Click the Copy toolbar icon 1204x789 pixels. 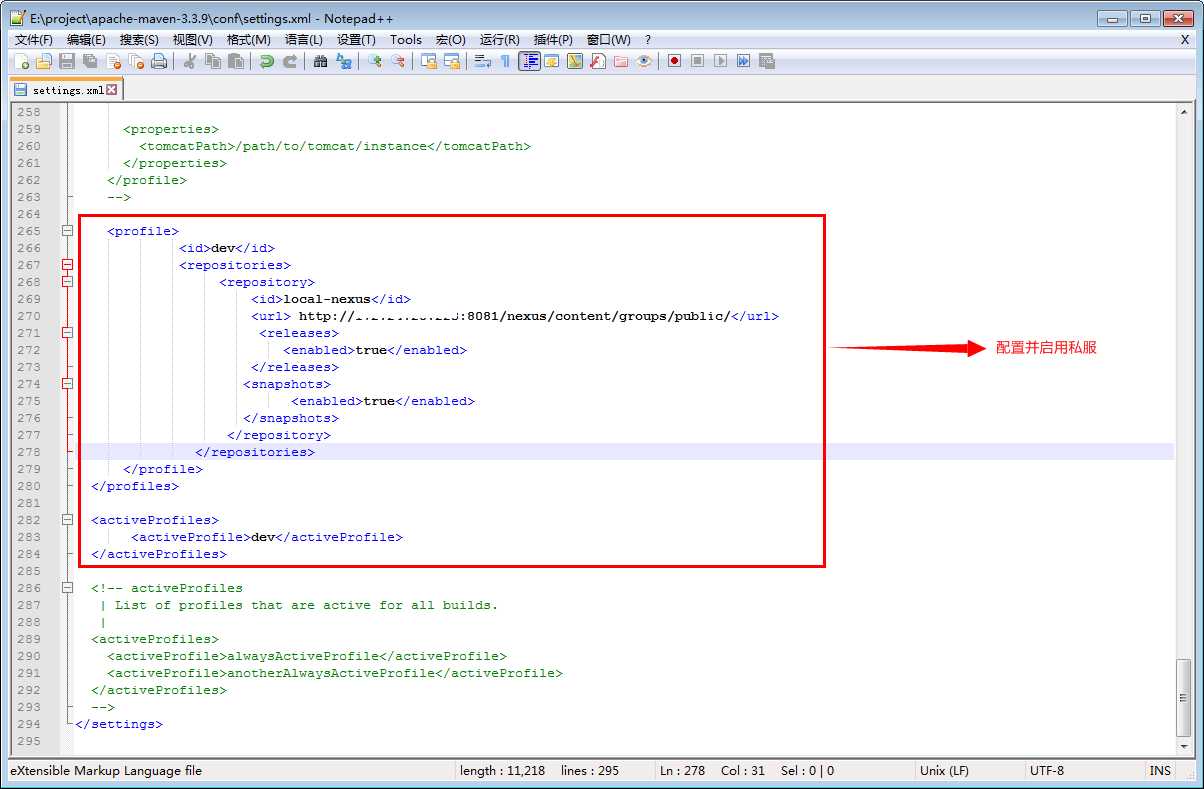tap(213, 61)
